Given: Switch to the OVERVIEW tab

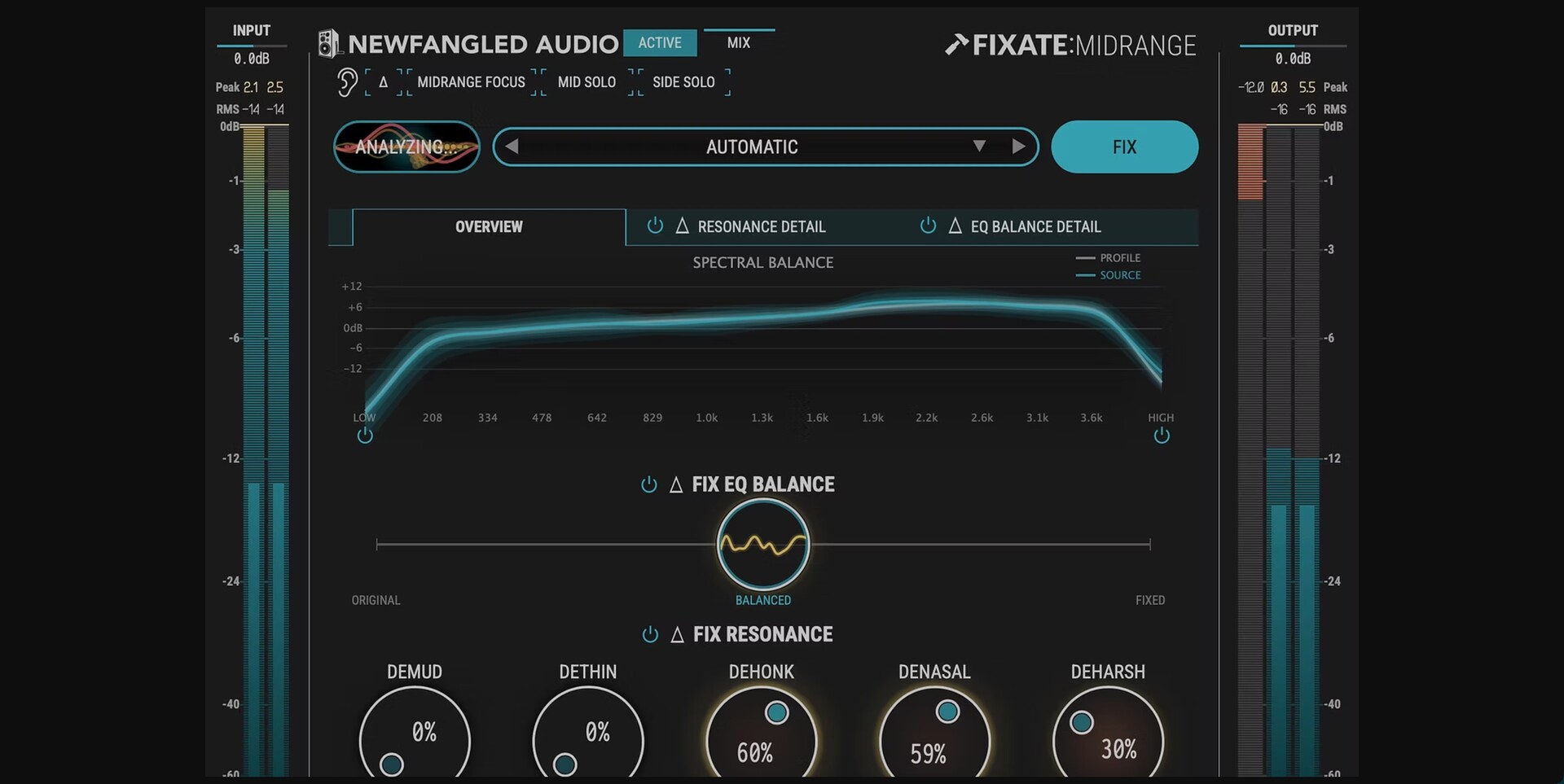Looking at the screenshot, I should point(489,227).
